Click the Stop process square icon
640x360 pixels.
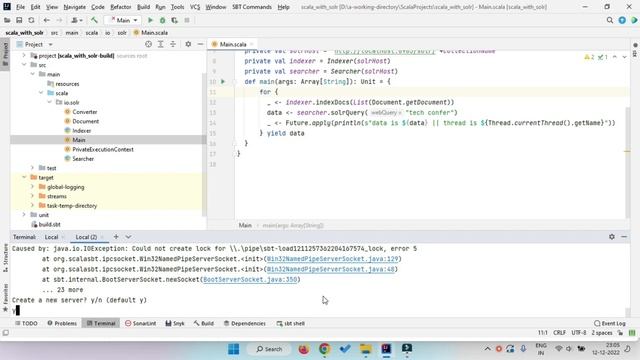187,20
